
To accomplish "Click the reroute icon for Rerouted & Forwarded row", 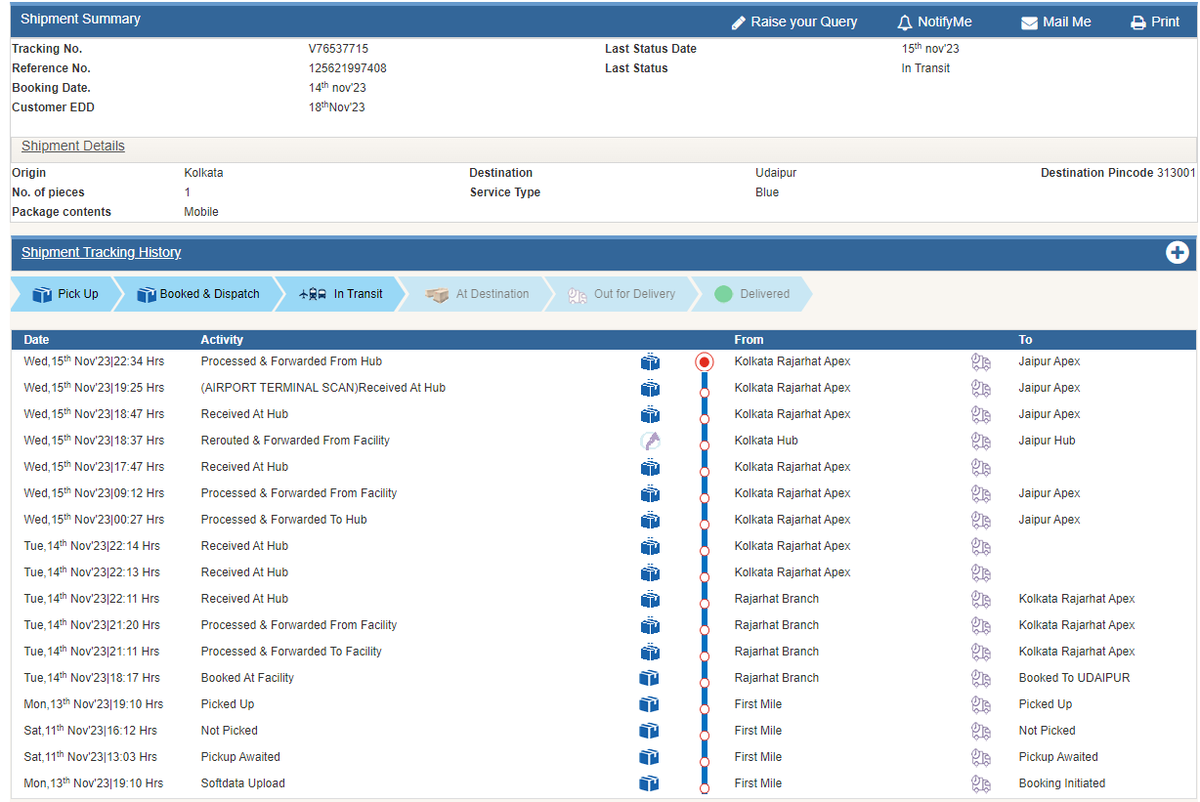I will click(650, 440).
